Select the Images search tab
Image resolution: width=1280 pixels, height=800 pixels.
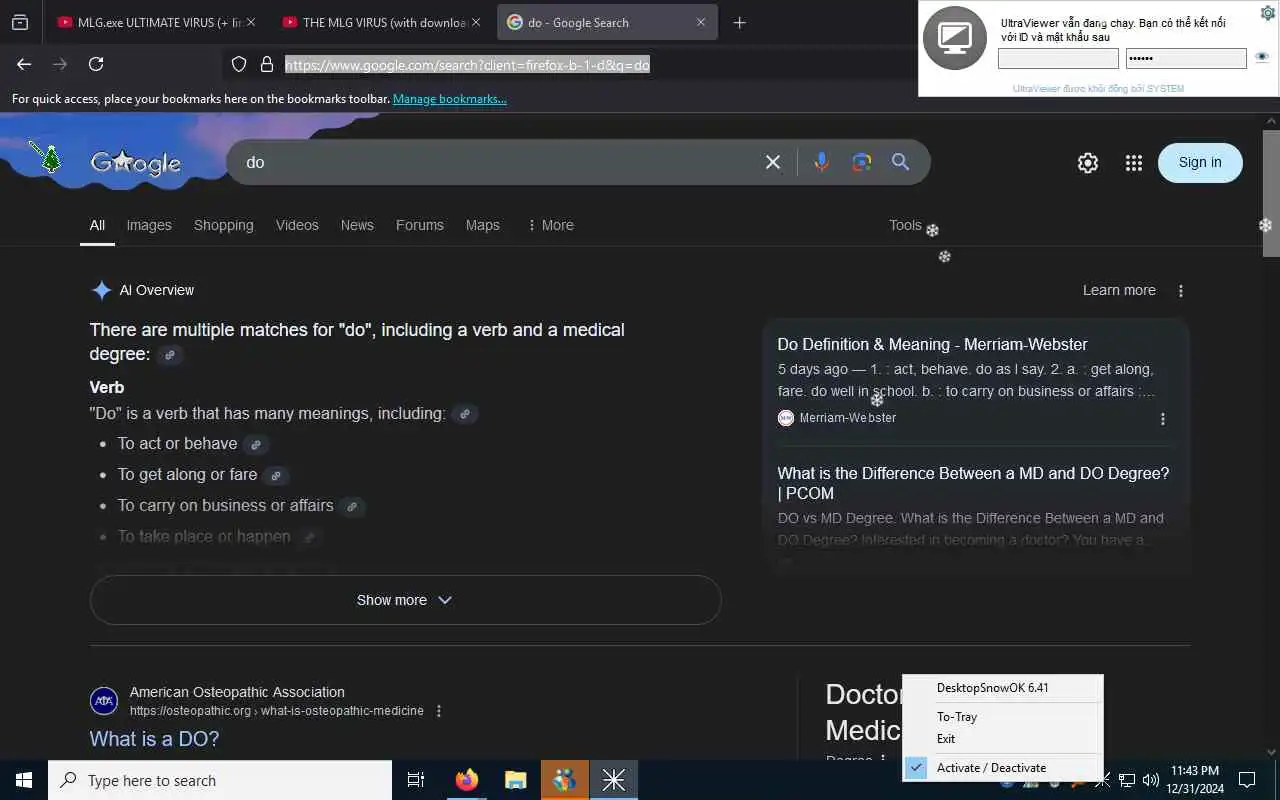click(149, 225)
